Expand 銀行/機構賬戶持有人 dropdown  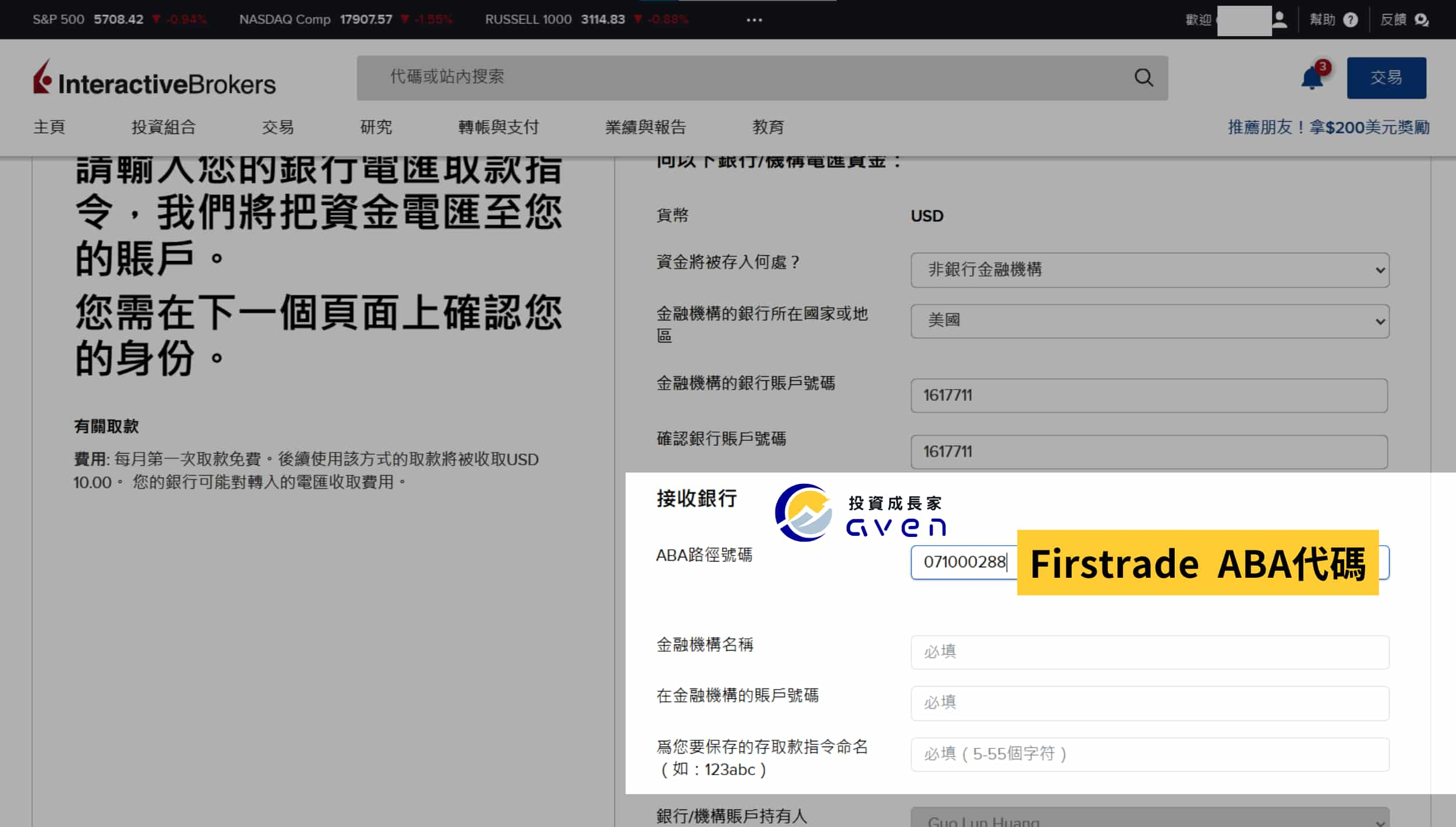tap(1150, 818)
